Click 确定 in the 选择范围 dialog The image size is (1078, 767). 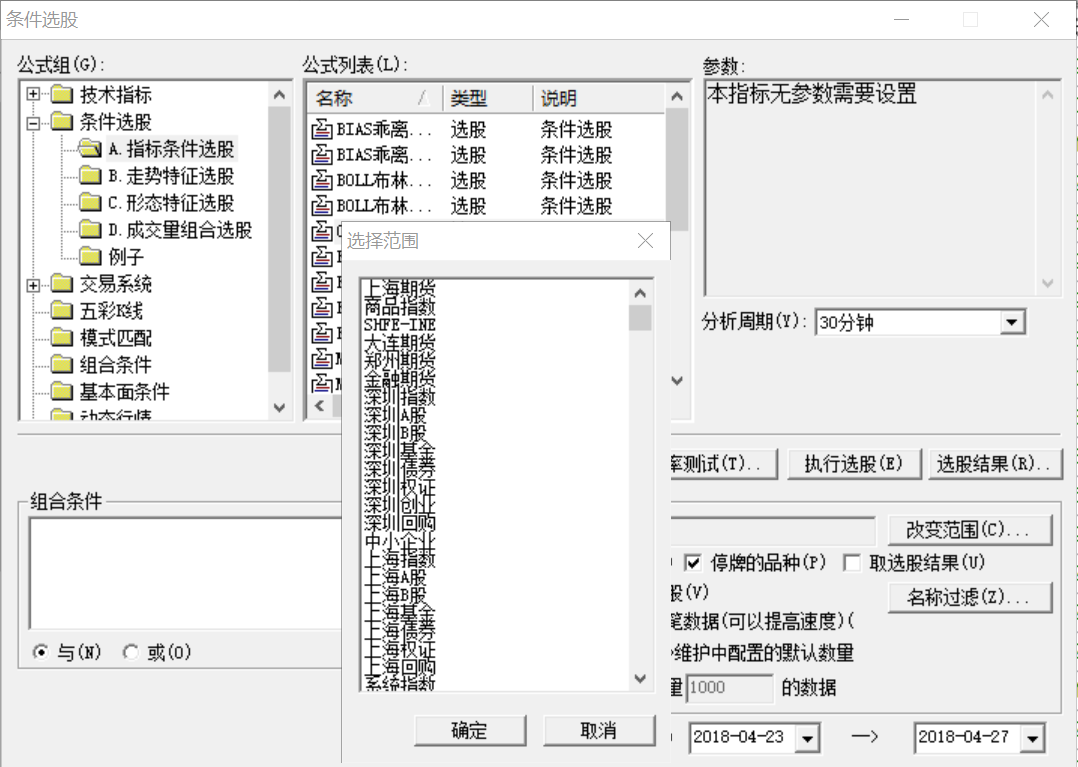[x=470, y=731]
